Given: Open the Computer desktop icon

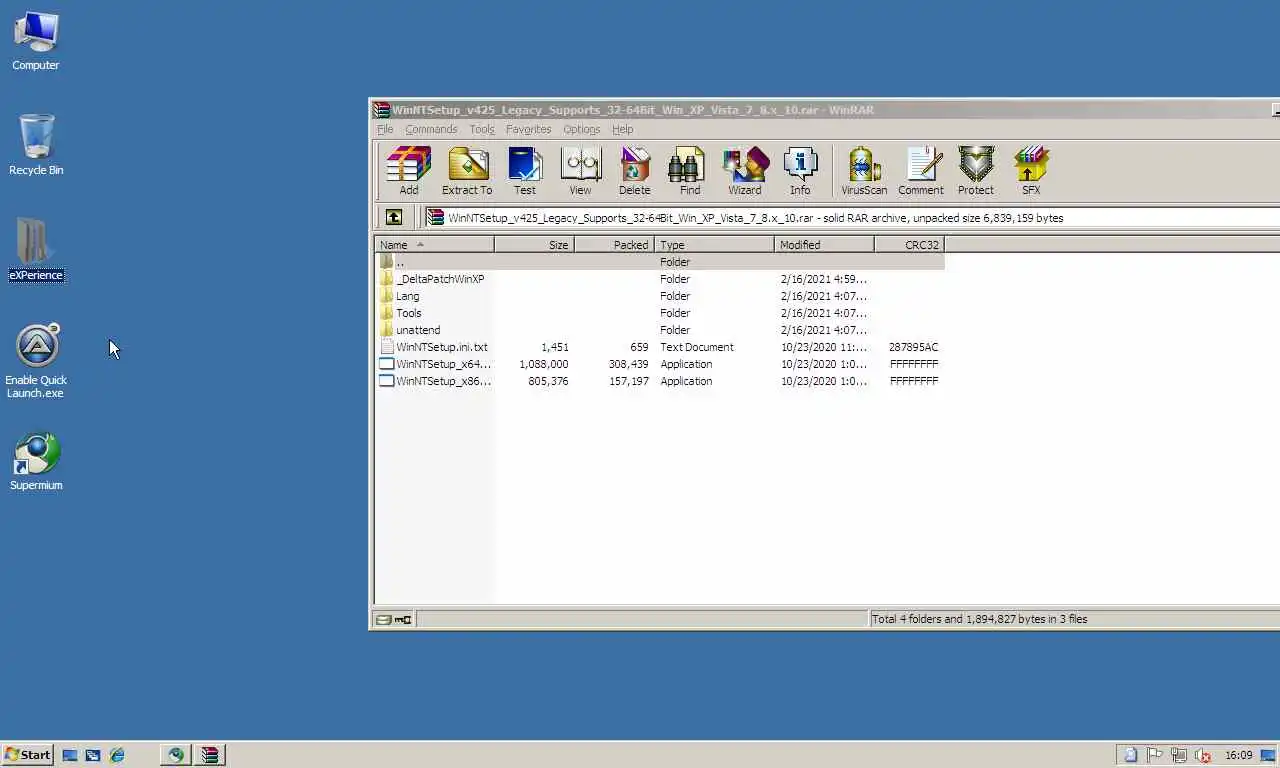Looking at the screenshot, I should [36, 40].
